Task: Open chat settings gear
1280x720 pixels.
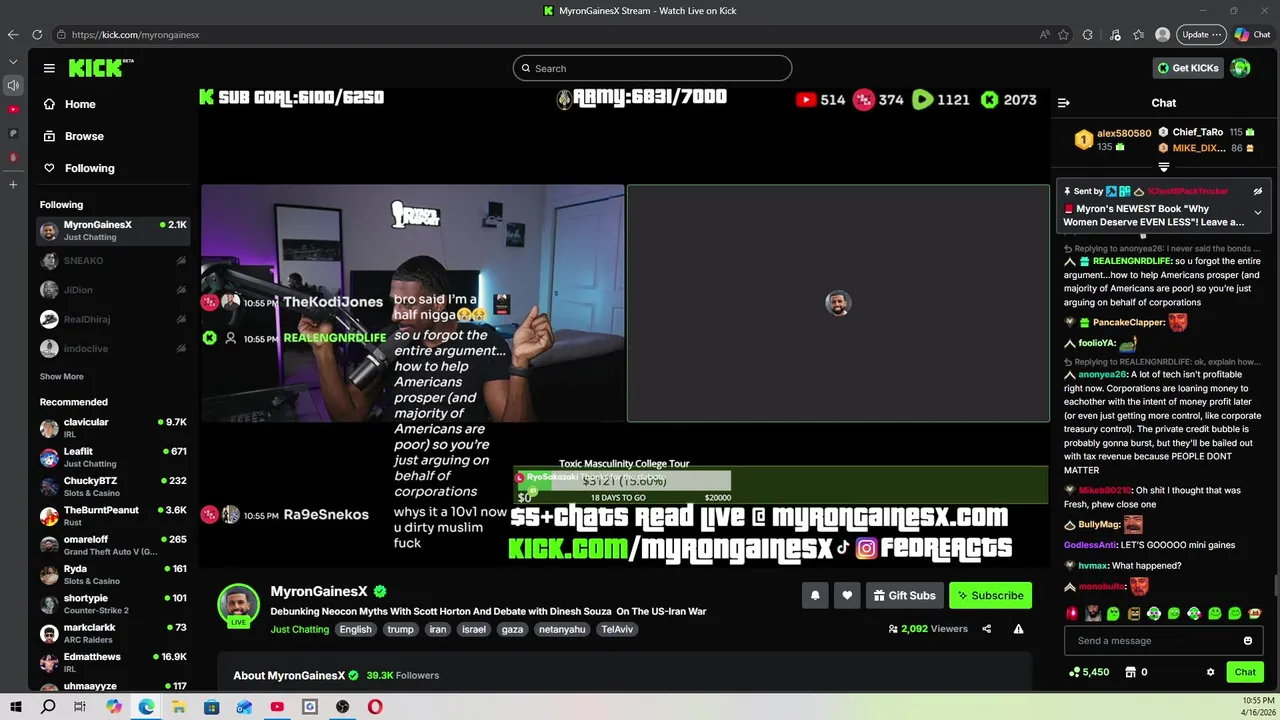Action: point(1210,672)
